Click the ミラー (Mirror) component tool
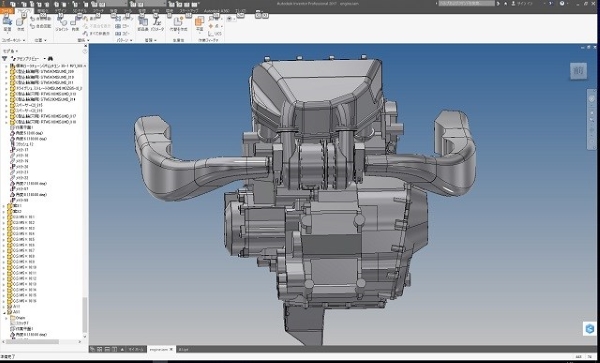 tap(122, 26)
